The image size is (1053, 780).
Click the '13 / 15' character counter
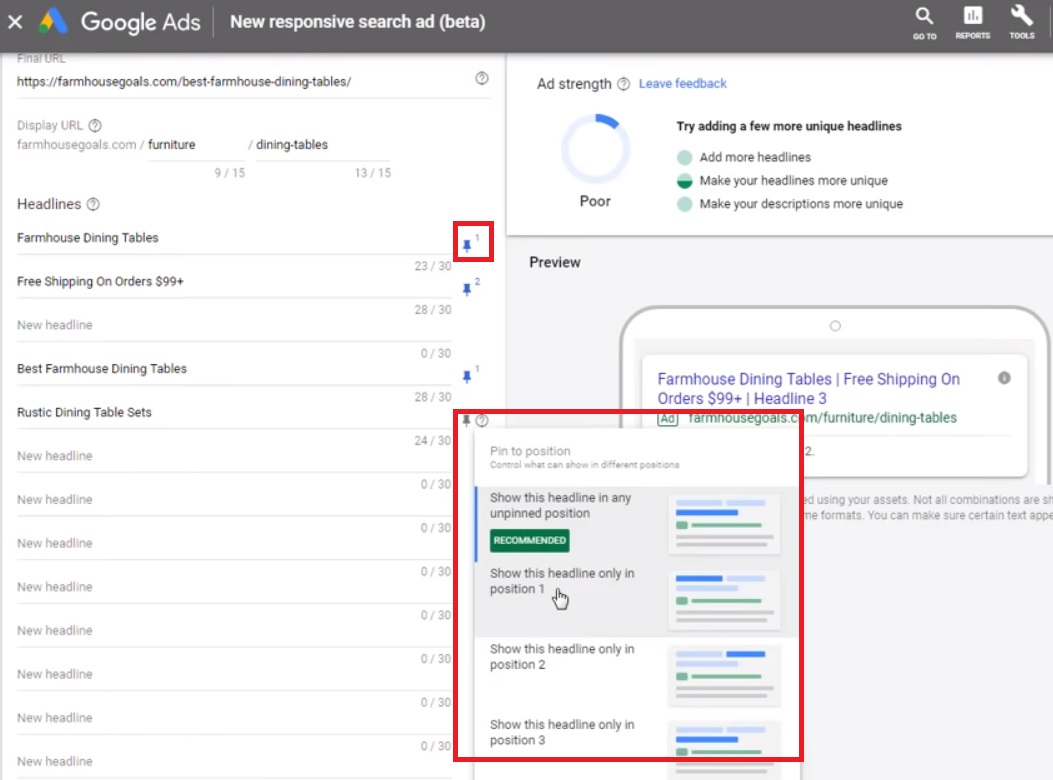373,173
